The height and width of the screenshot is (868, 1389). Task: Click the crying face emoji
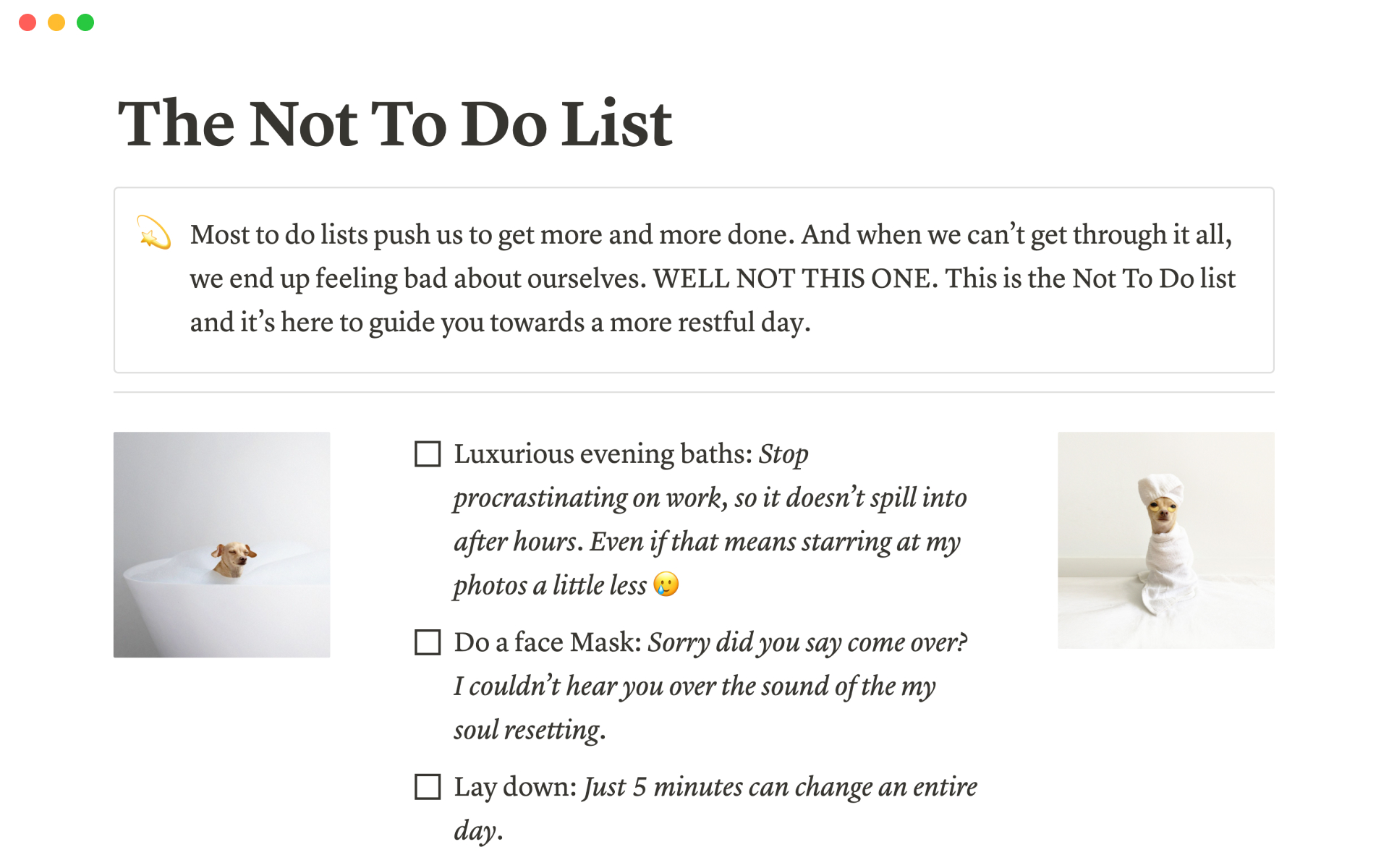666,584
